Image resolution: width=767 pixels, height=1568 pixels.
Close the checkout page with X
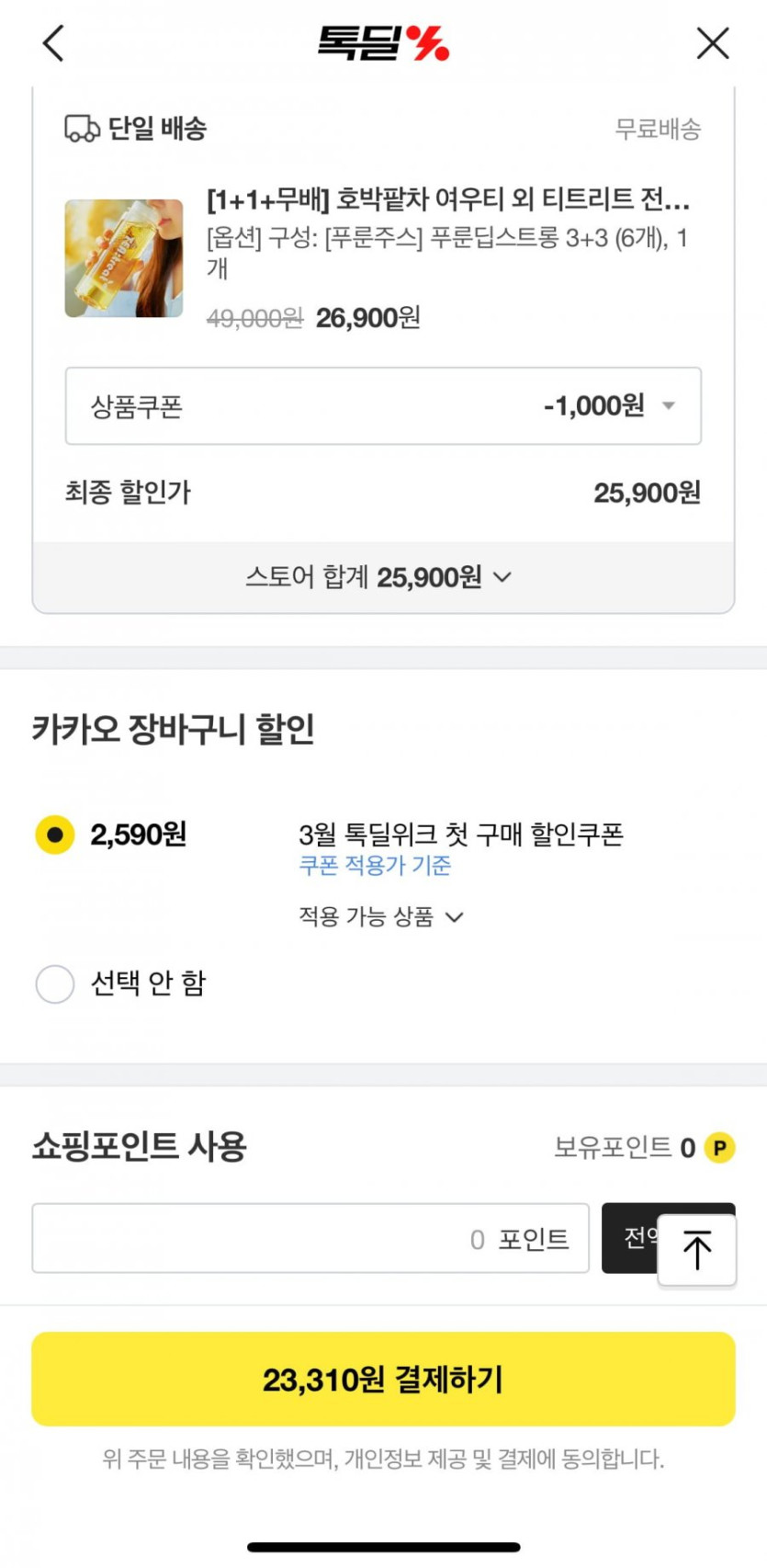712,43
